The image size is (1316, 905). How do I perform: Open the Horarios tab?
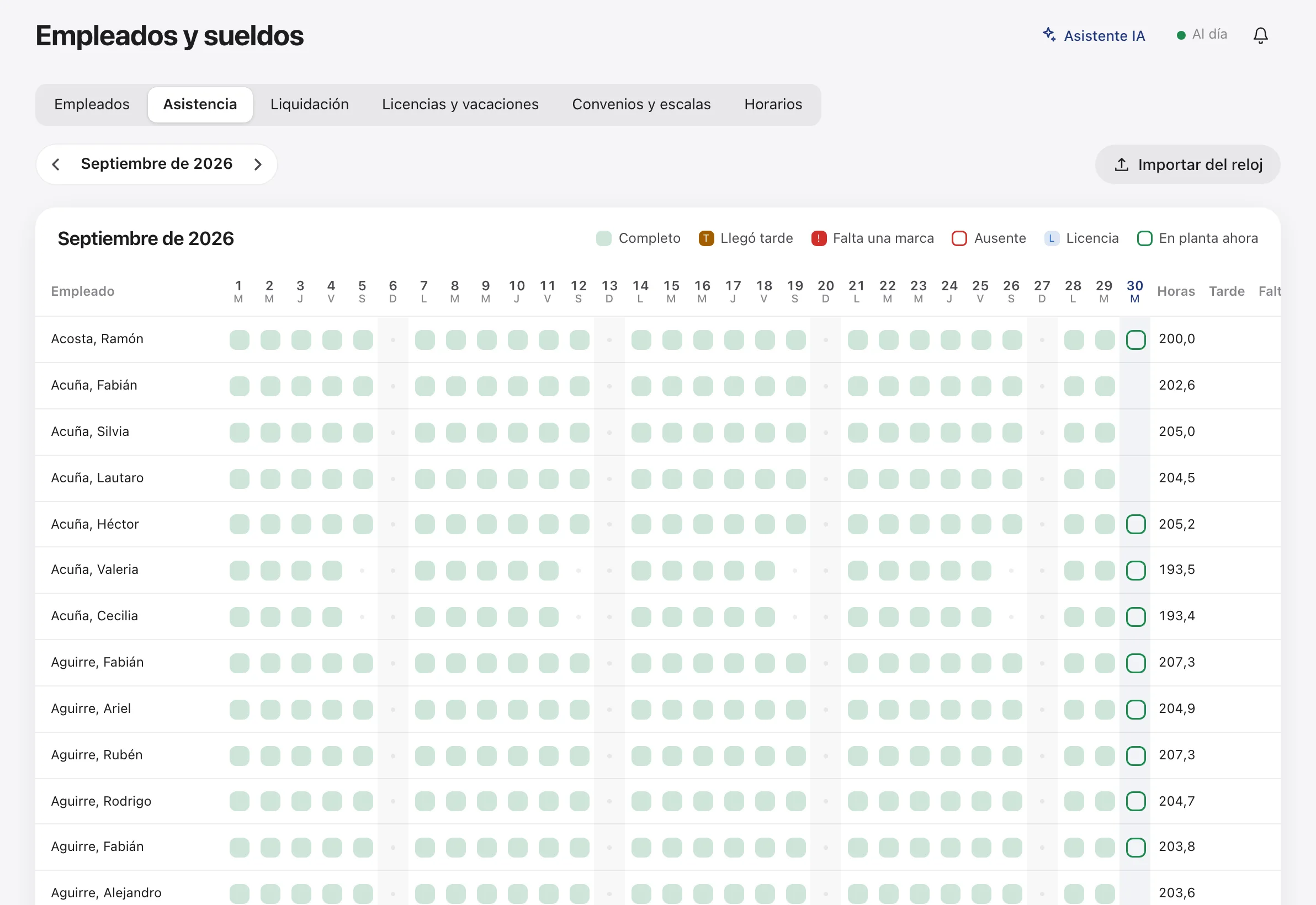[773, 104]
